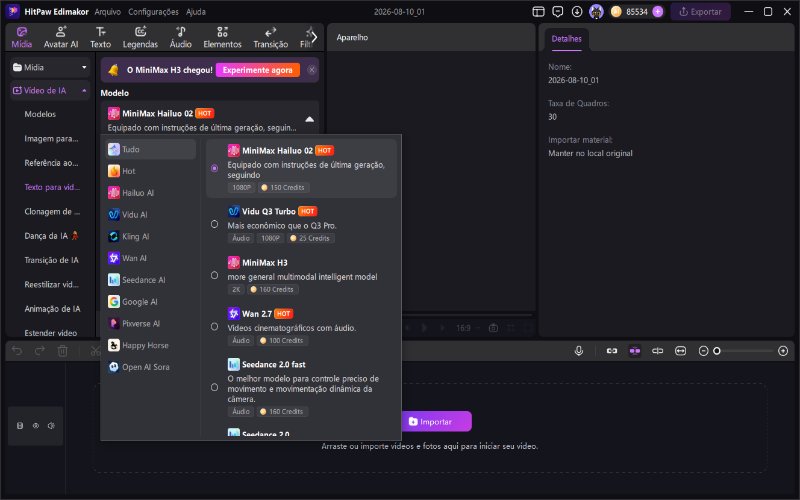Click the undo icon in timeline toolbar

[17, 351]
